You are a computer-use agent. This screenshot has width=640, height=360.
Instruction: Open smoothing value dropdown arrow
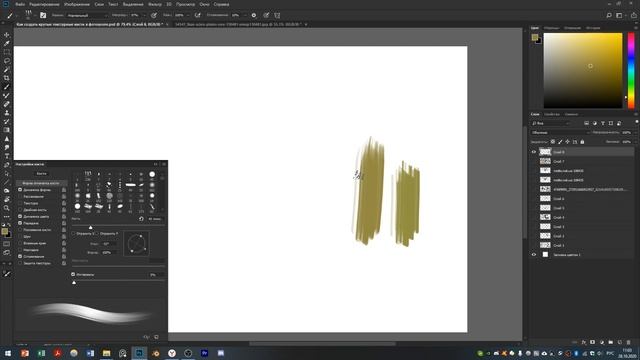pos(244,15)
